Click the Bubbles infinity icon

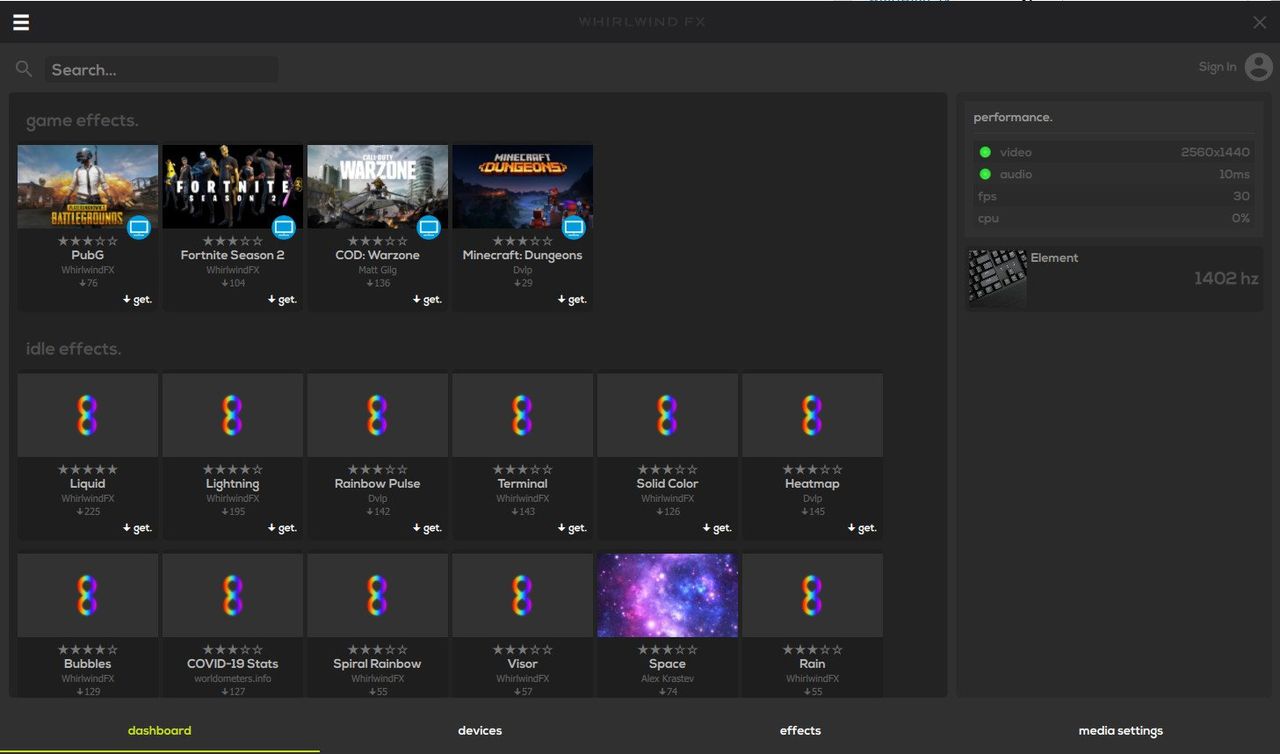click(x=88, y=595)
